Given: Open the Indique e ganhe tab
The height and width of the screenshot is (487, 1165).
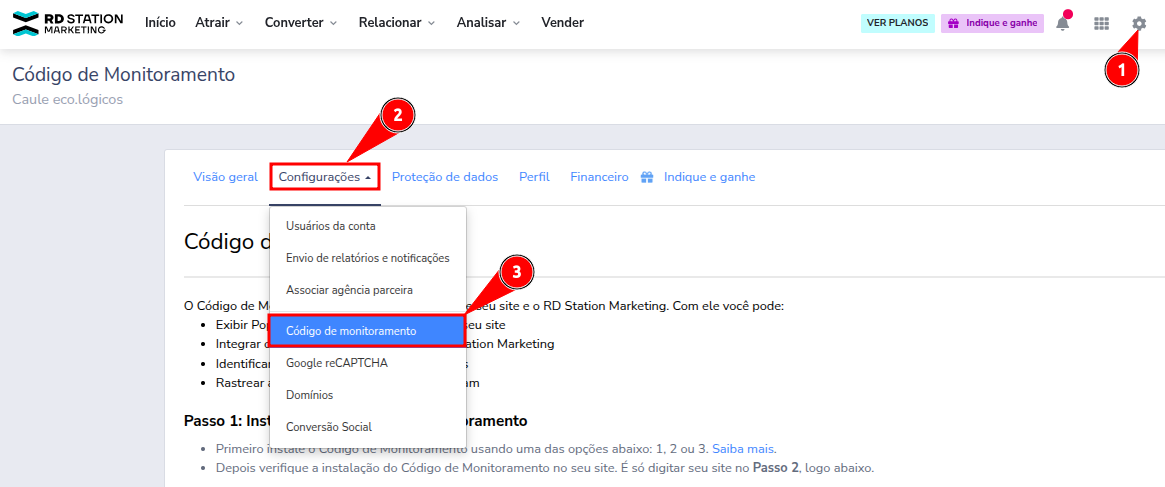Looking at the screenshot, I should 710,177.
